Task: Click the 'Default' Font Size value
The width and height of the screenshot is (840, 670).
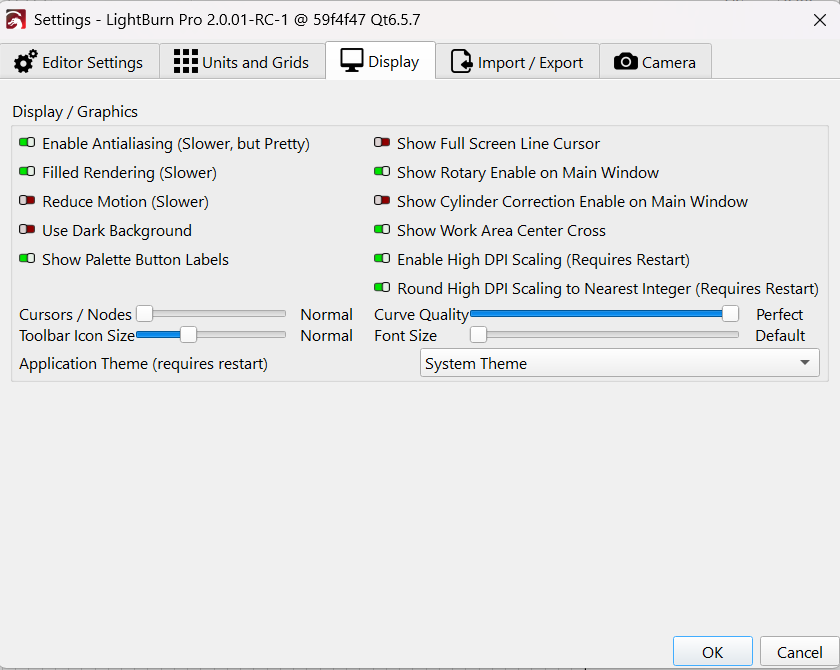Action: click(x=780, y=336)
